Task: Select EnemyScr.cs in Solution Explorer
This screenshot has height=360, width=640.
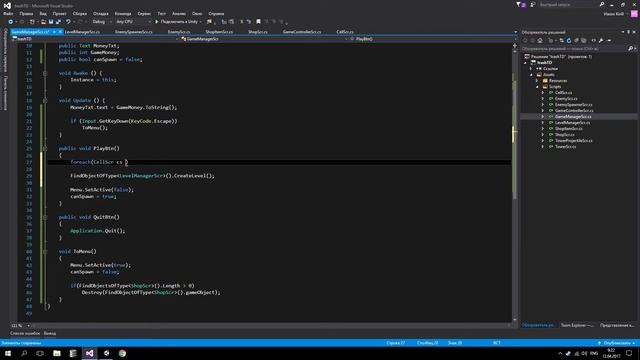Action: [566, 99]
